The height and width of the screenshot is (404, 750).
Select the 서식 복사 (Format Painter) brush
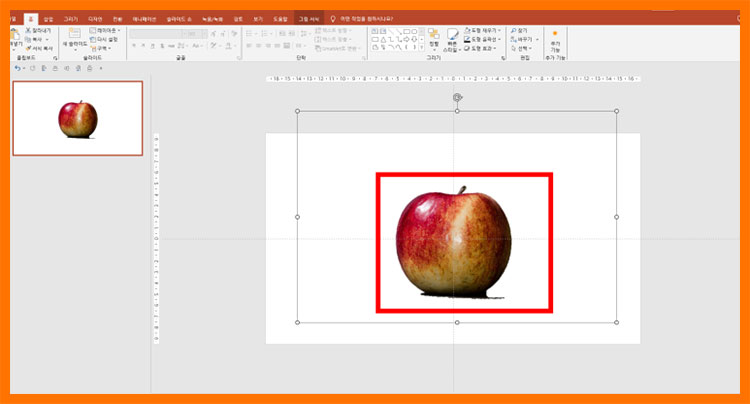pos(39,49)
